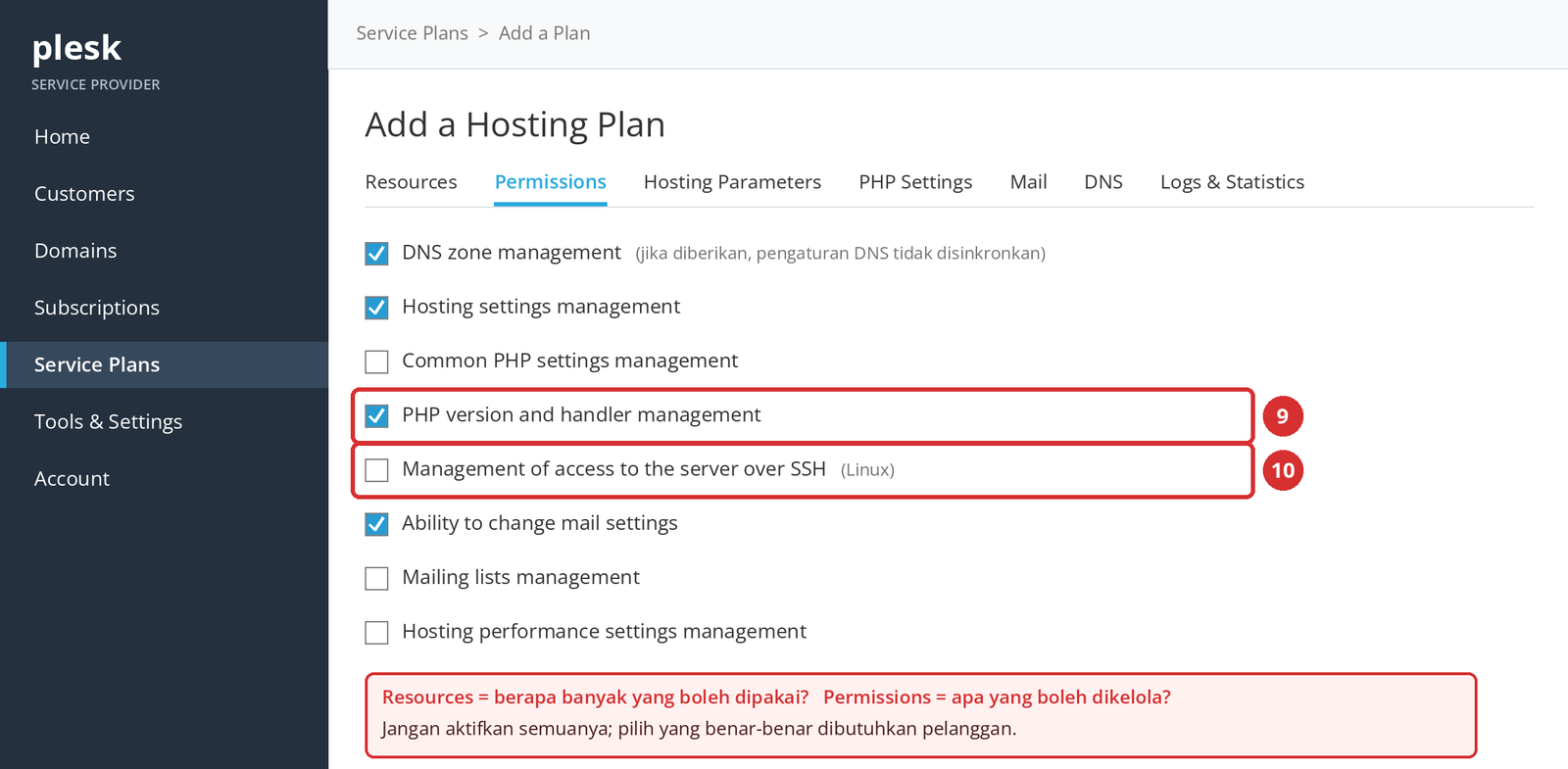Viewport: 1568px width, 769px height.
Task: Click the (Linux) note text
Action: coord(867,470)
